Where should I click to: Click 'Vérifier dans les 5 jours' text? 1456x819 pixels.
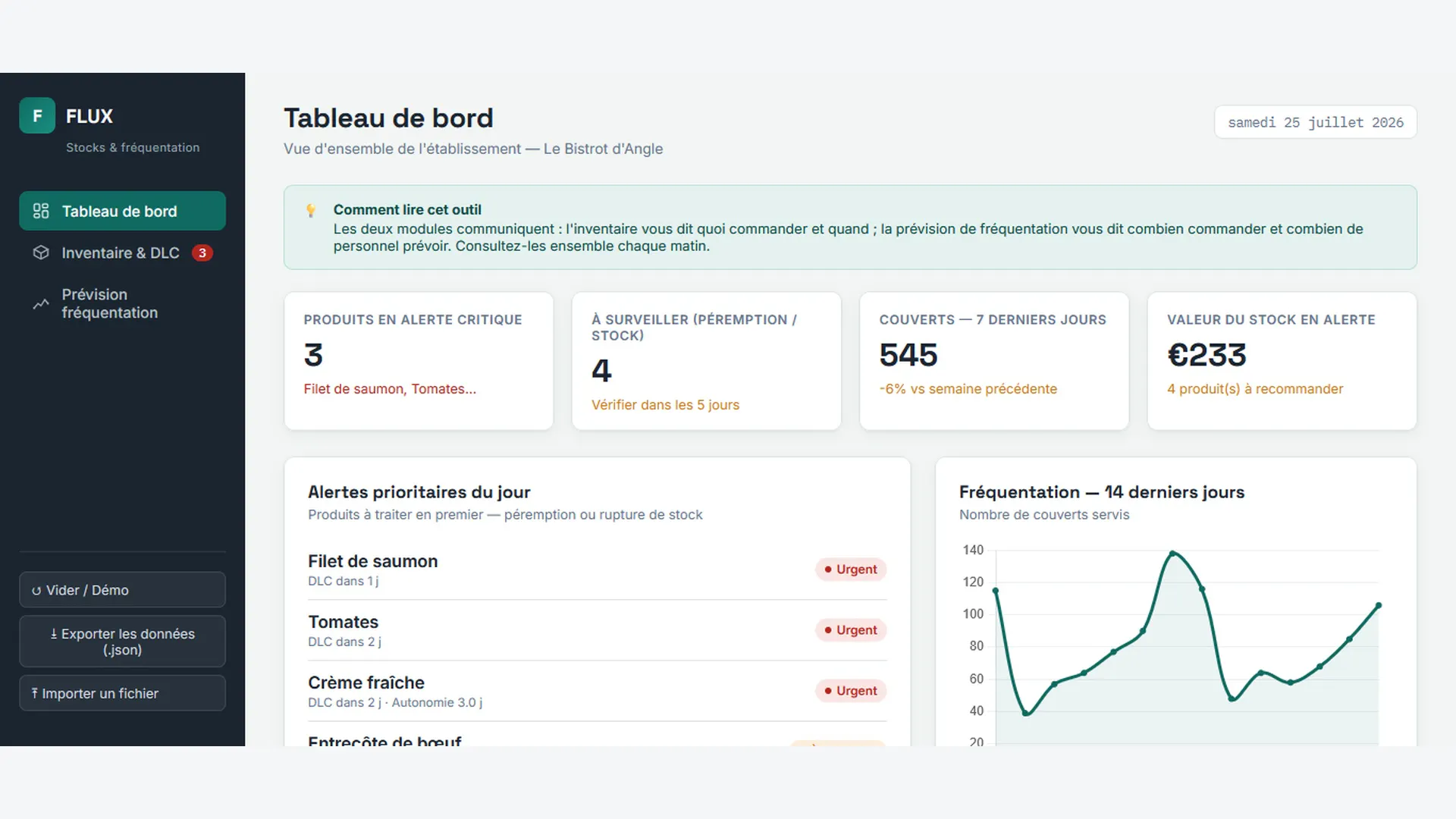pyautogui.click(x=665, y=405)
